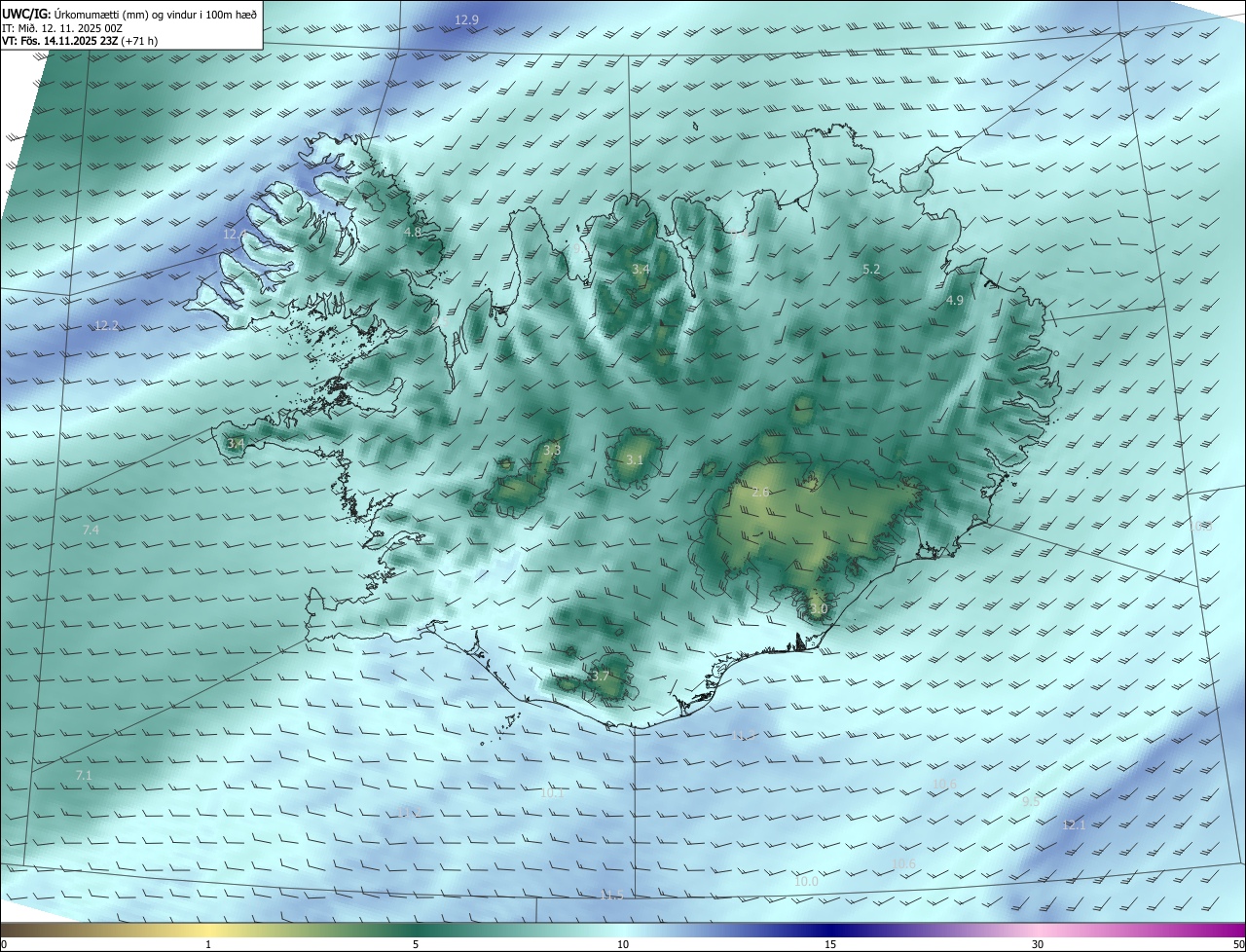Click the 10.0 value near the bottom edge
The width and height of the screenshot is (1246, 952).
(x=806, y=881)
